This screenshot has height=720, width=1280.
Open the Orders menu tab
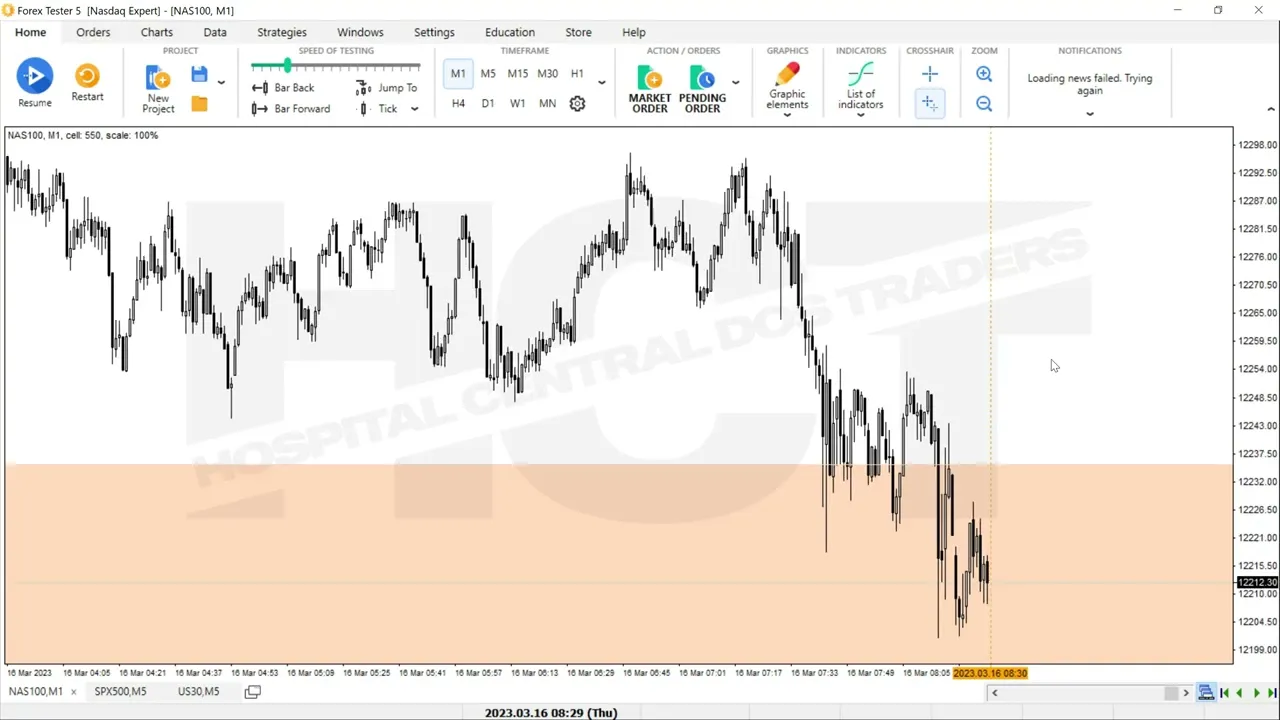point(93,32)
